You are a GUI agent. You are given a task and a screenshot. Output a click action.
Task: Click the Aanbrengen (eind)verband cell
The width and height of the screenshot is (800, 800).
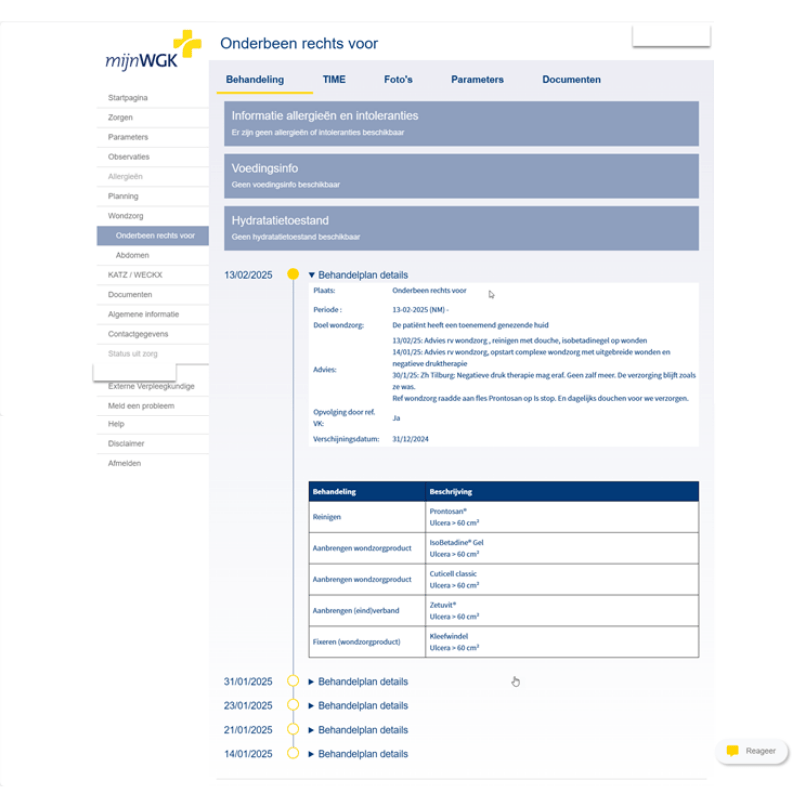367,610
